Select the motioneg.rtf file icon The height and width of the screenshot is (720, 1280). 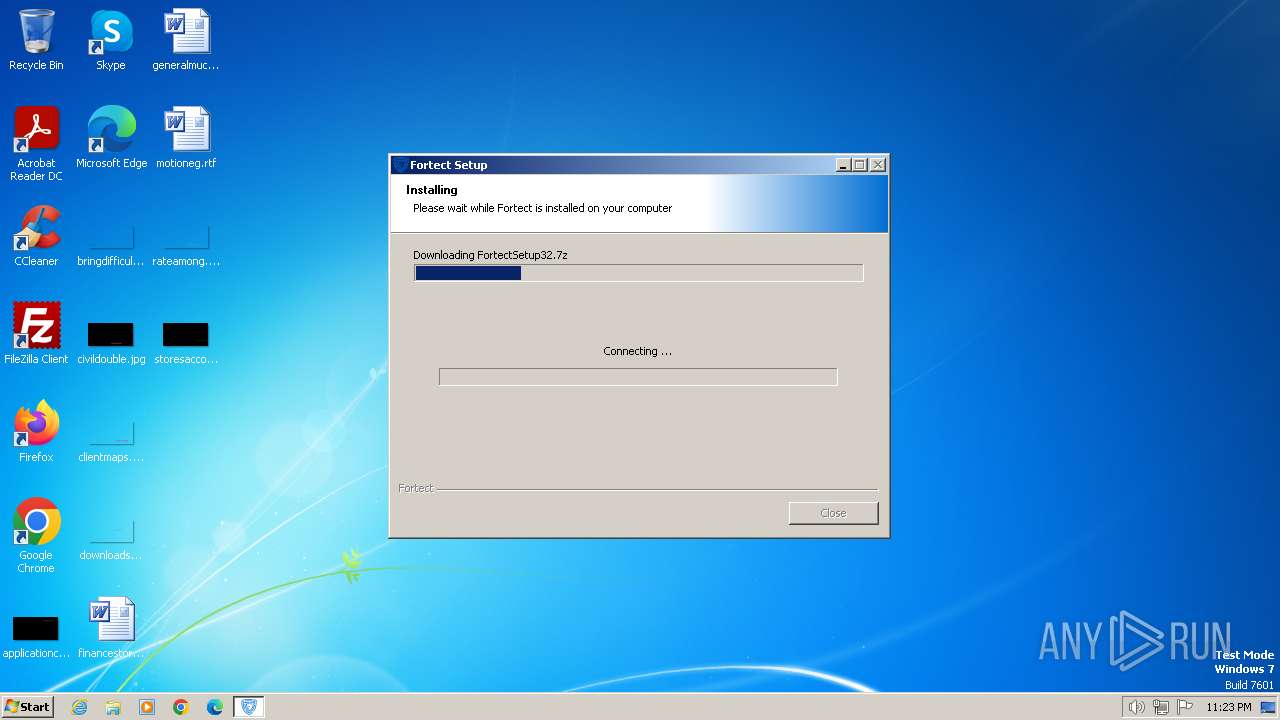point(186,138)
